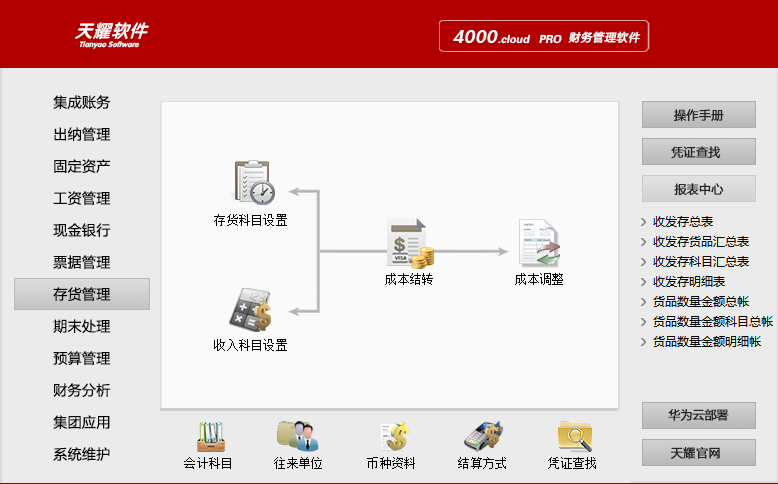Viewport: 778px width, 484px height.
Task: Visit 天耀官网 via button
Action: tap(698, 453)
